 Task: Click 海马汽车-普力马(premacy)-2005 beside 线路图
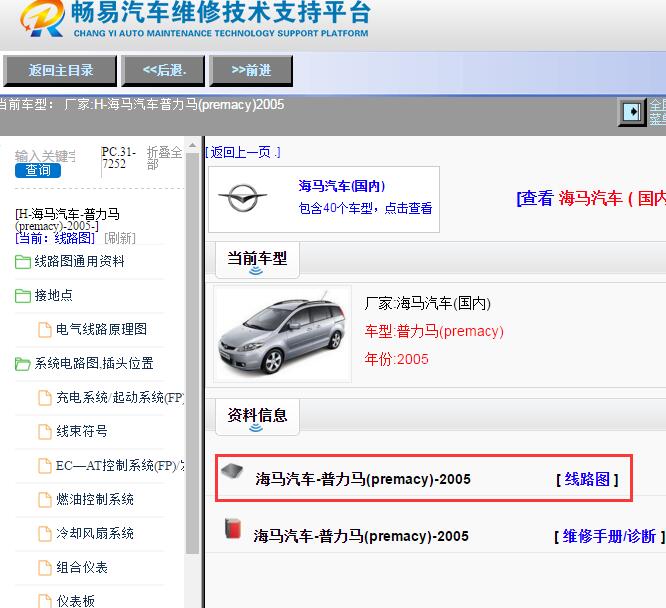363,479
